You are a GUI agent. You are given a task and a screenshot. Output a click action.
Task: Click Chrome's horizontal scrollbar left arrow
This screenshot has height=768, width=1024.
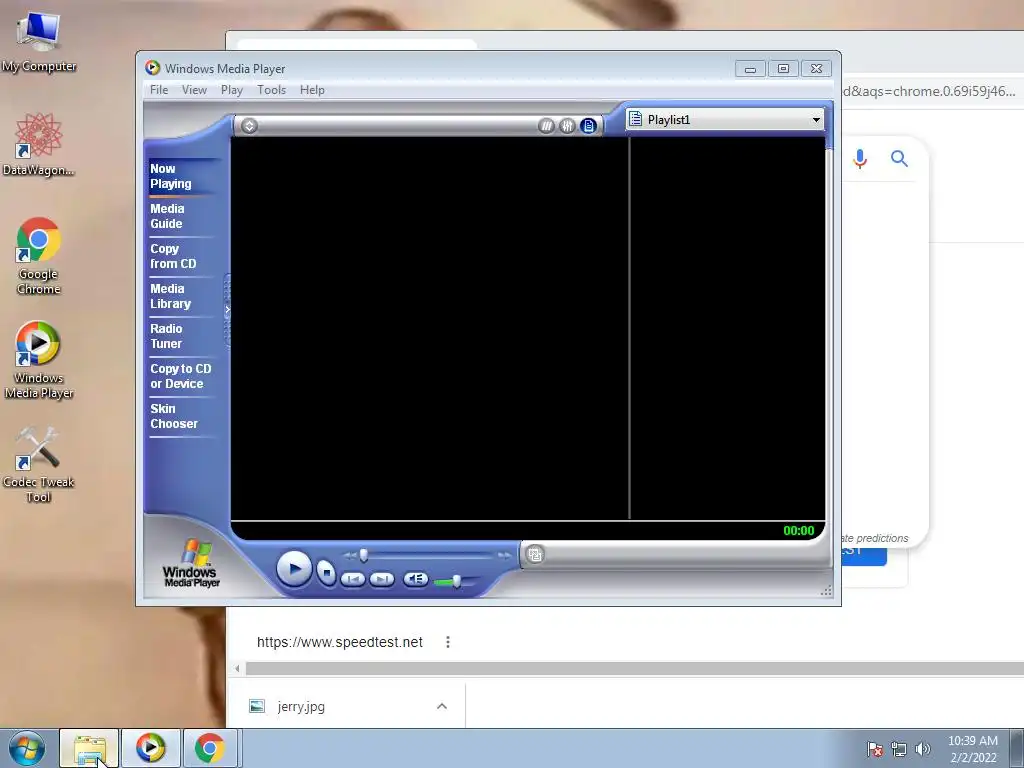[238, 668]
